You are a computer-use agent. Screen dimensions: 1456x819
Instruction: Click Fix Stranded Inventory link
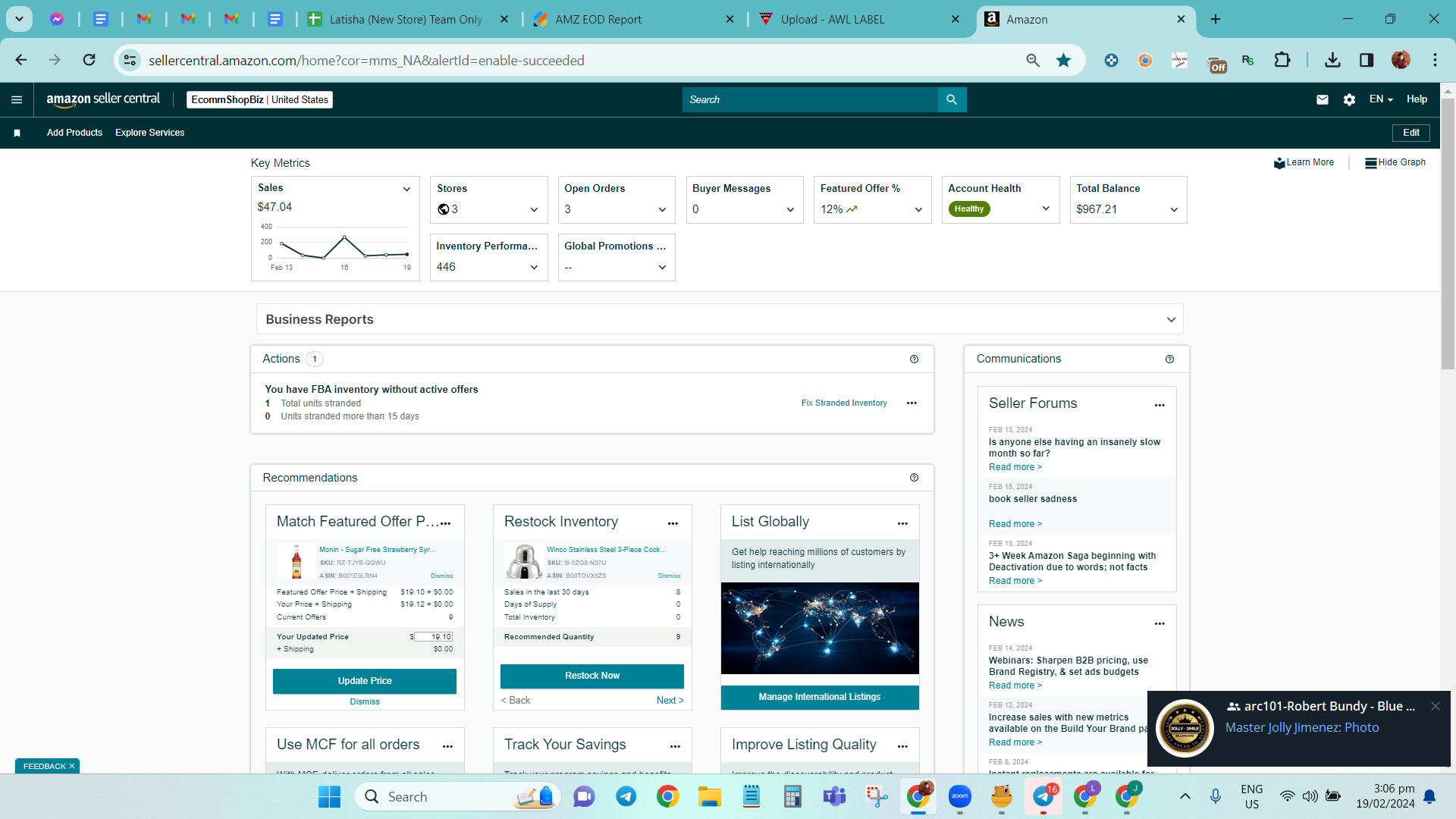[x=844, y=403]
